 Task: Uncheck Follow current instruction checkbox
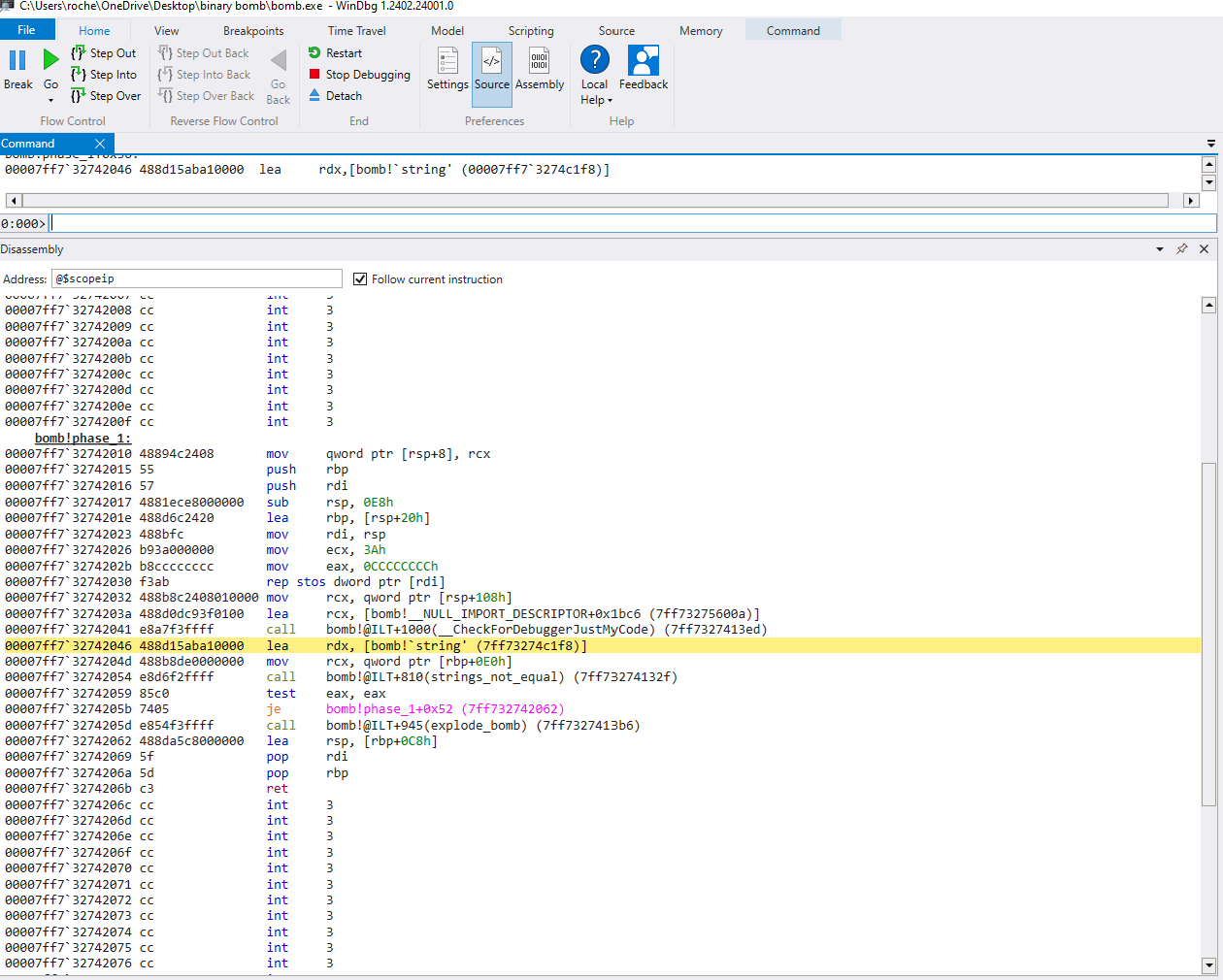pos(360,279)
